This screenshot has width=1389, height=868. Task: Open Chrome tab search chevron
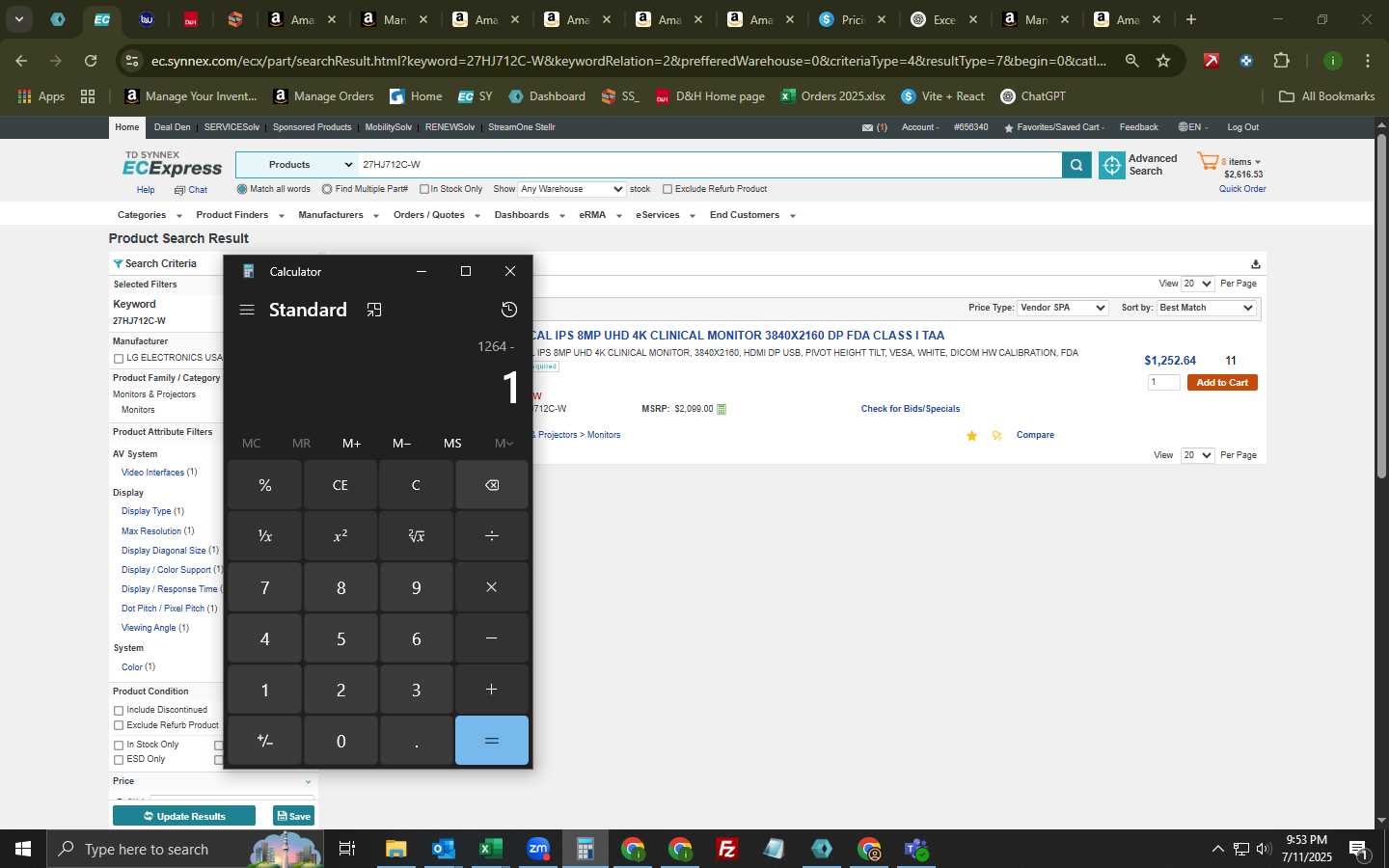click(x=18, y=19)
